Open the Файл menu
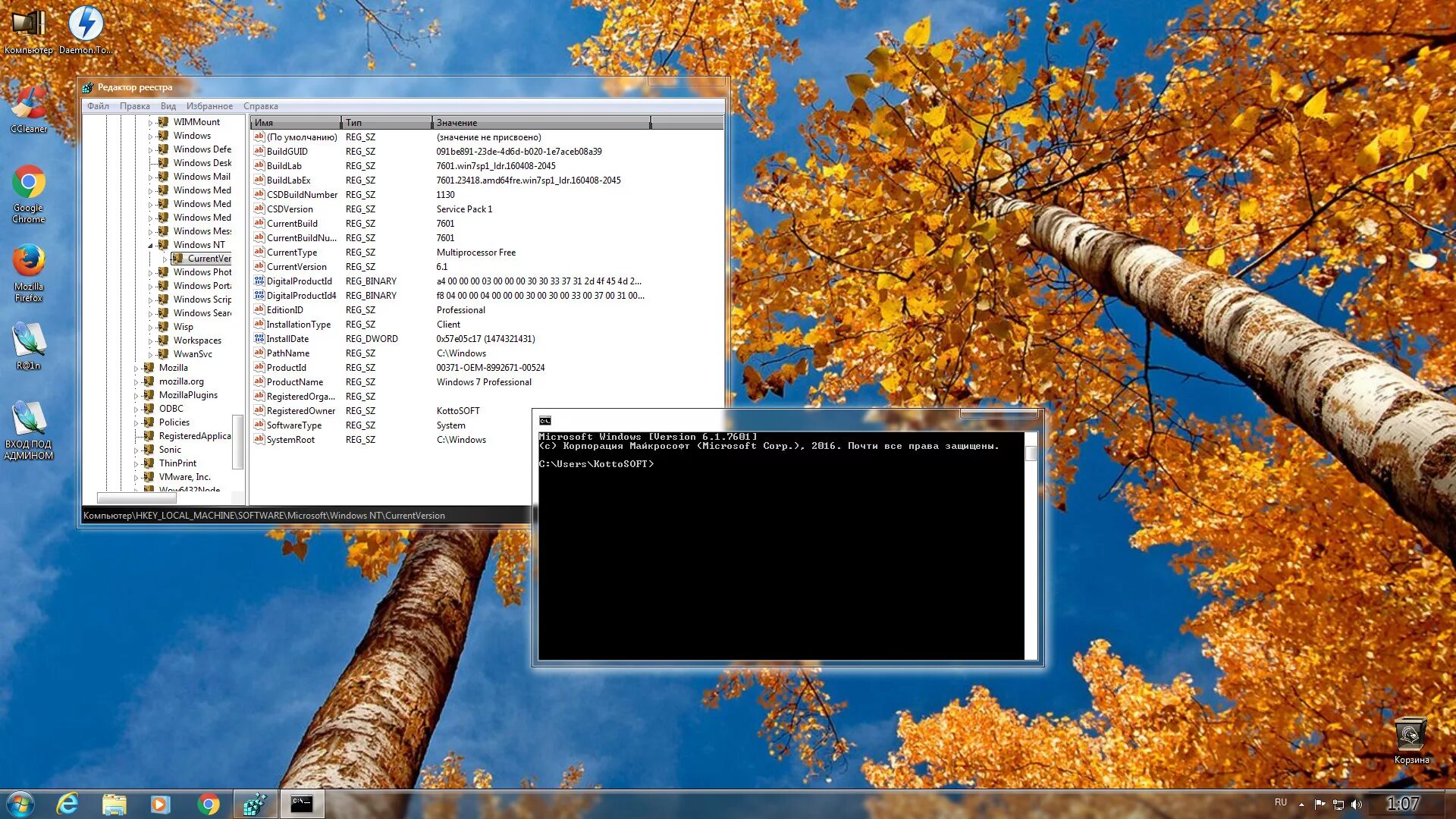The height and width of the screenshot is (819, 1456). pyautogui.click(x=98, y=106)
